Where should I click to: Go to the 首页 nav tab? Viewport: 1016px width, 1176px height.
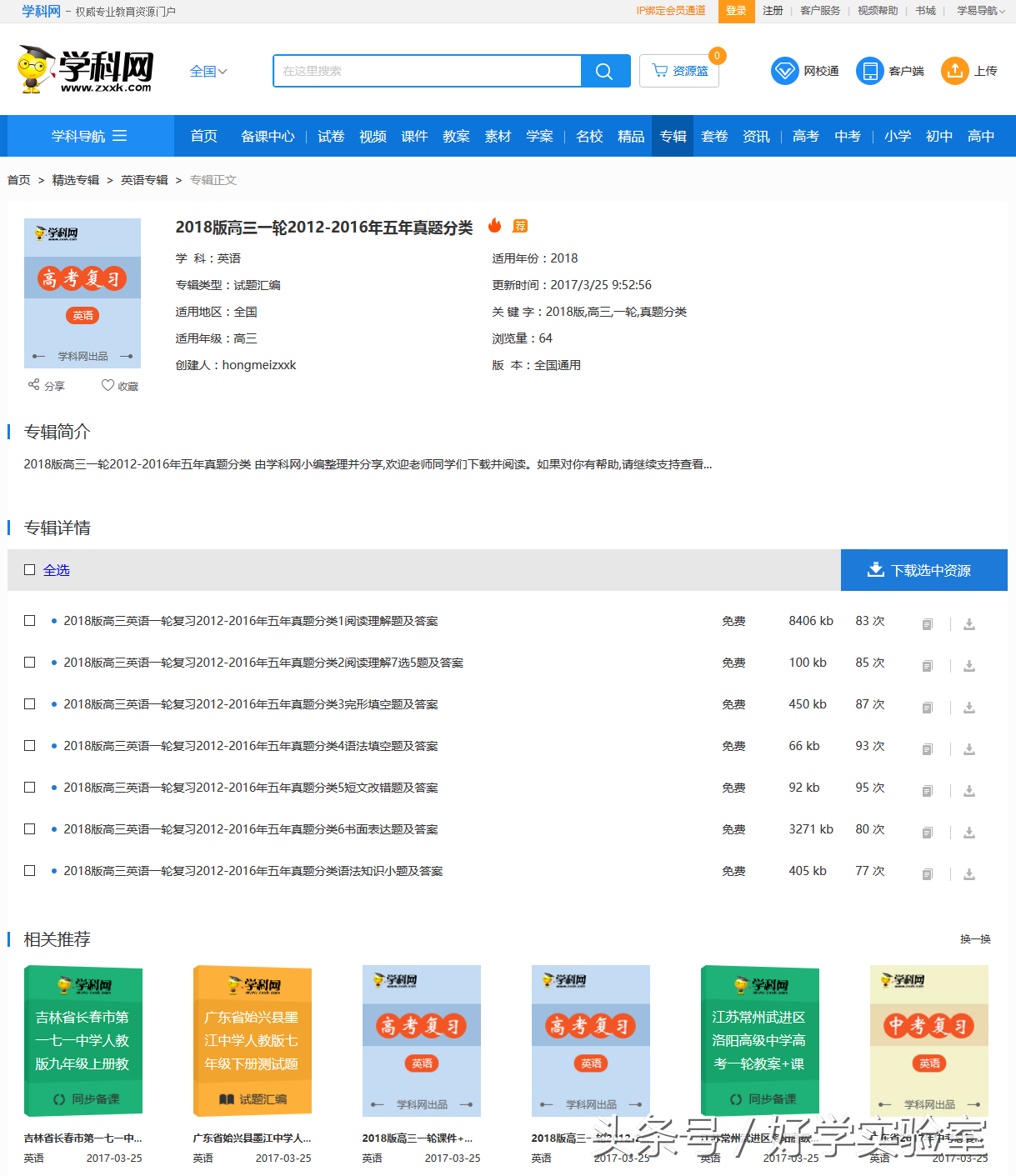point(204,136)
